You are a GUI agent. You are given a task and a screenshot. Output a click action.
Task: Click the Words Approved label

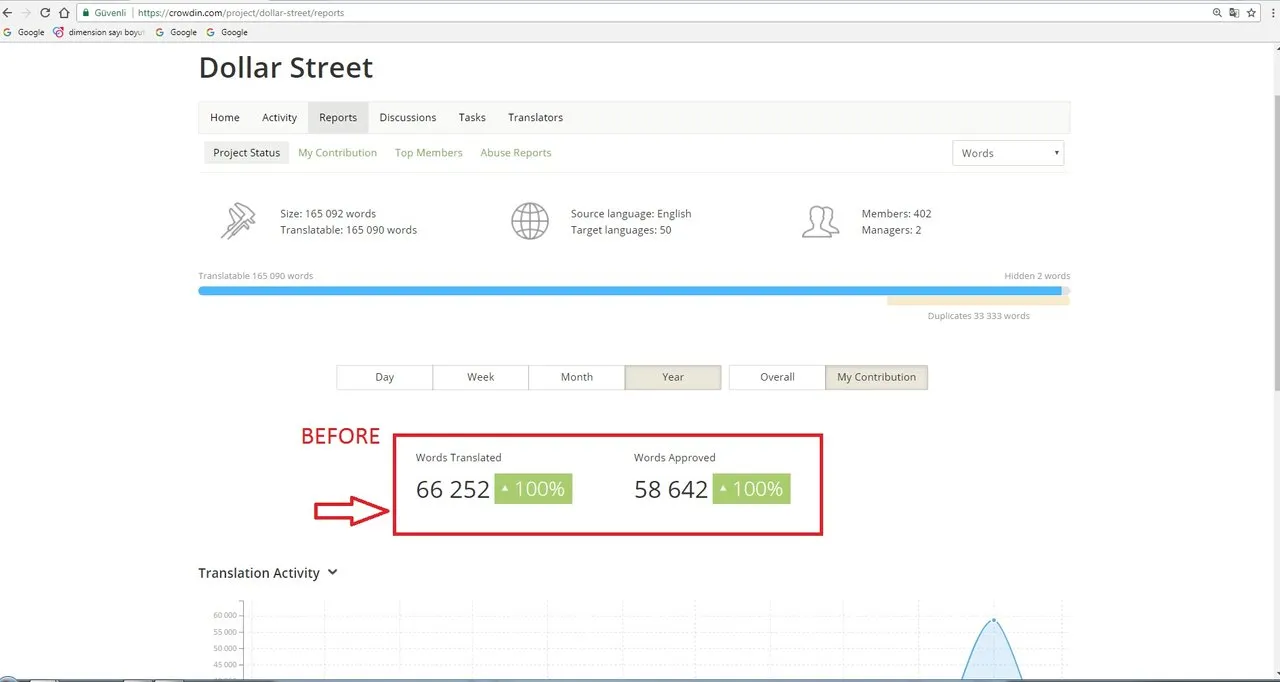674,458
